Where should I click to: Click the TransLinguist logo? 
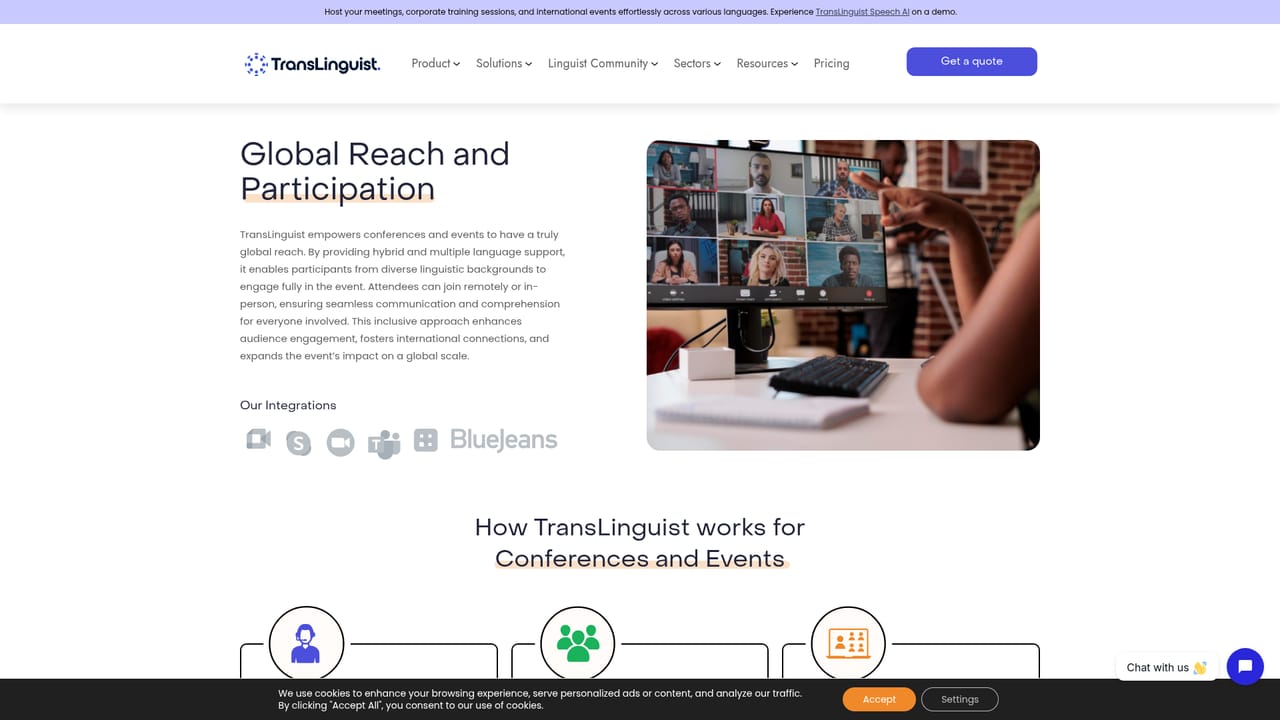tap(312, 64)
